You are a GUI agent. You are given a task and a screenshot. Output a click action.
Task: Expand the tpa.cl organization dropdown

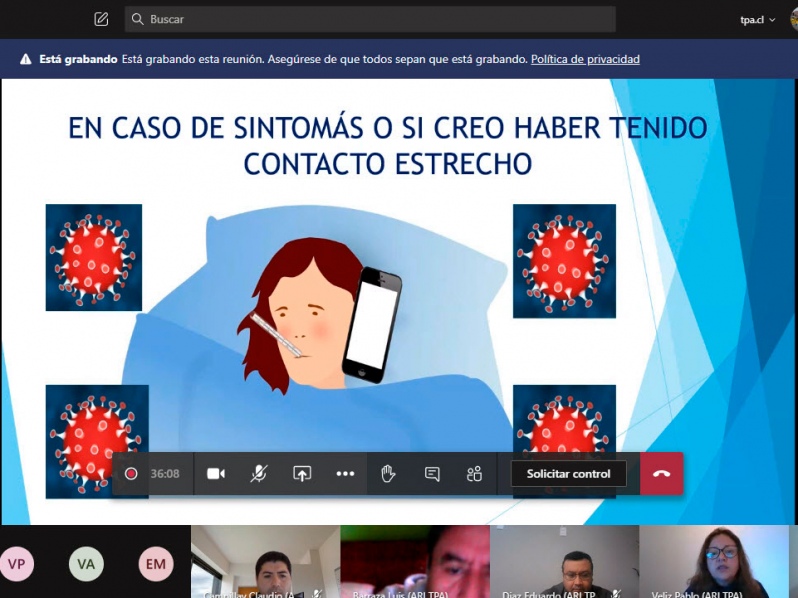coord(757,20)
